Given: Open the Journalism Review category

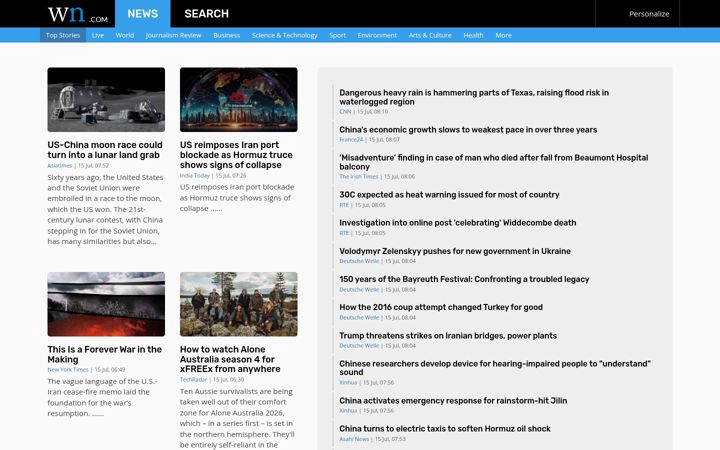Looking at the screenshot, I should pyautogui.click(x=173, y=35).
